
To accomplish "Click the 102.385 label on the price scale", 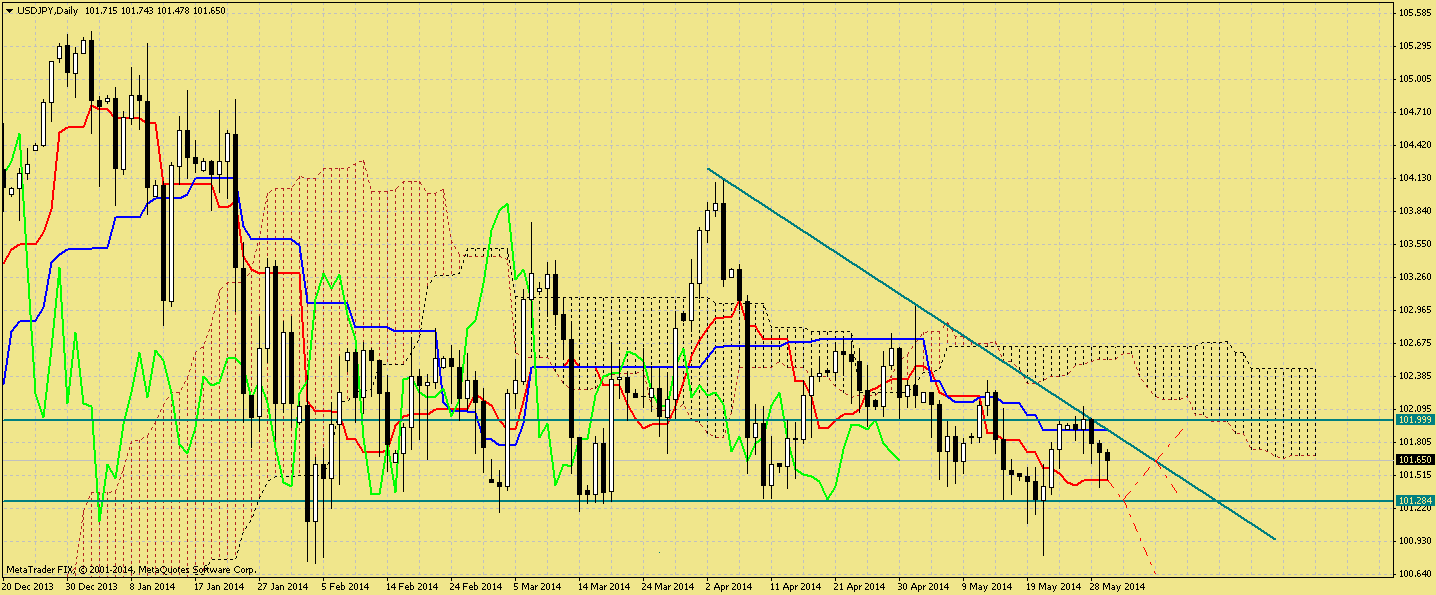I will pos(1413,376).
